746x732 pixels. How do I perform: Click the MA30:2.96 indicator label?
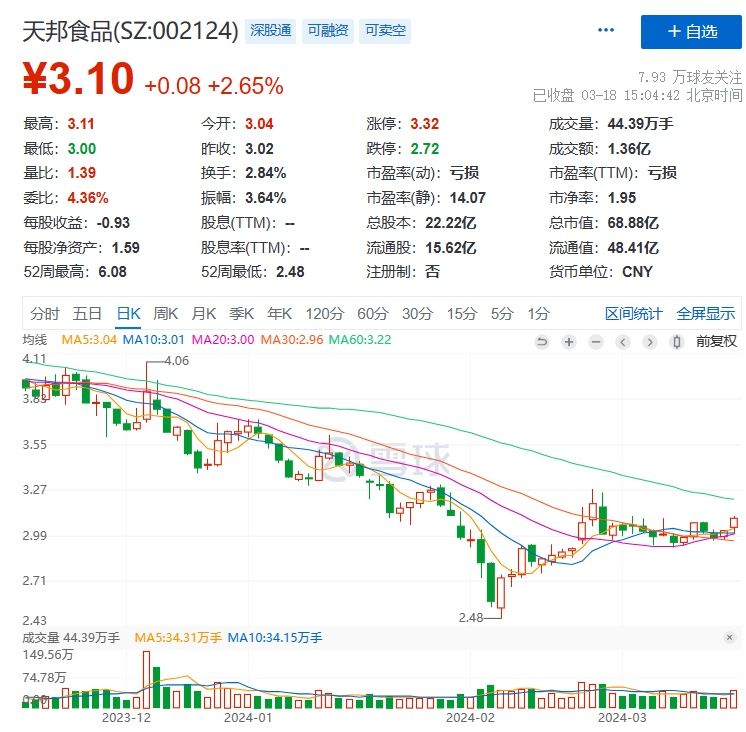(292, 340)
